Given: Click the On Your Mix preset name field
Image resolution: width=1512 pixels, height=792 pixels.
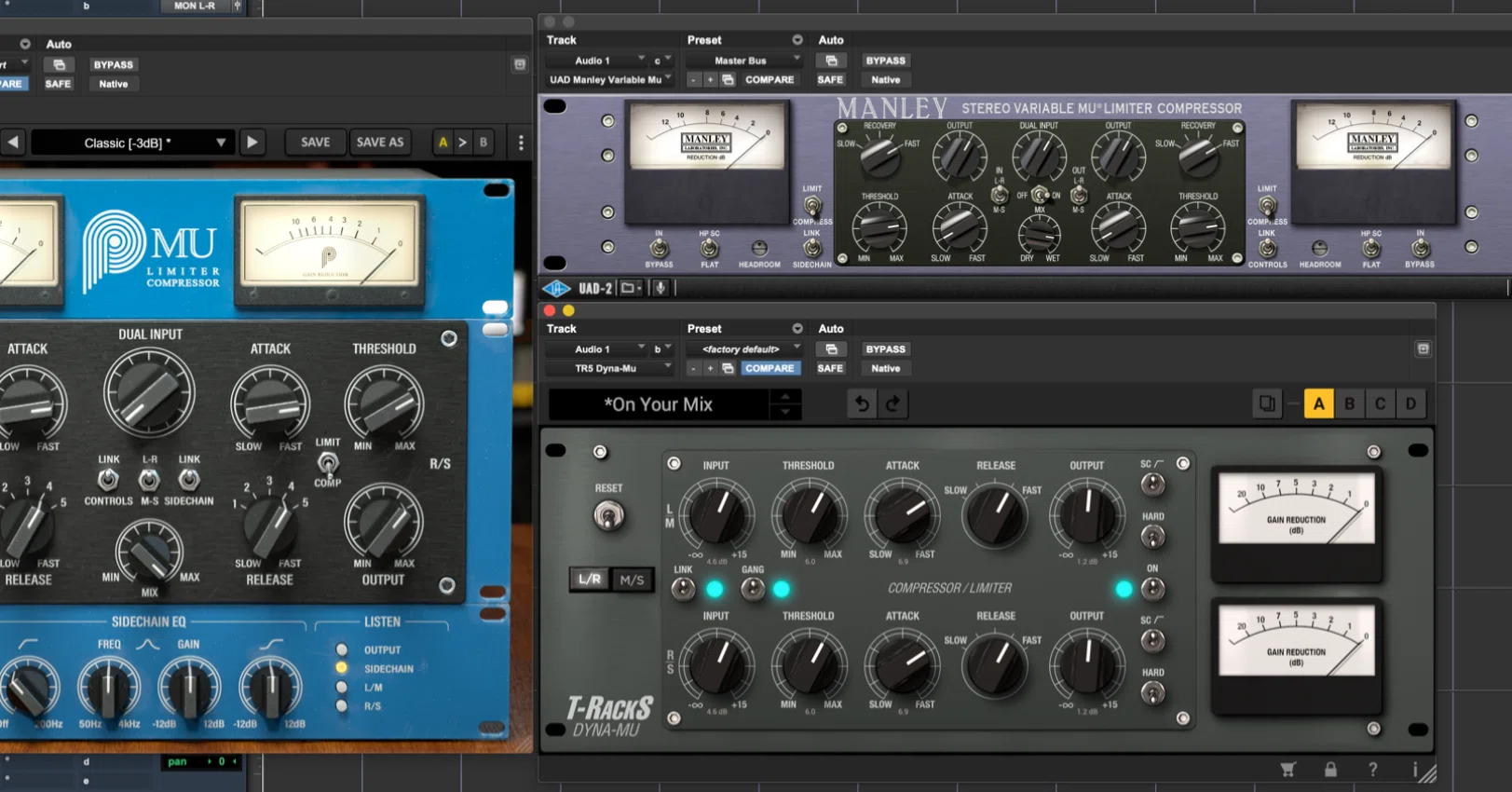Looking at the screenshot, I should pyautogui.click(x=659, y=404).
